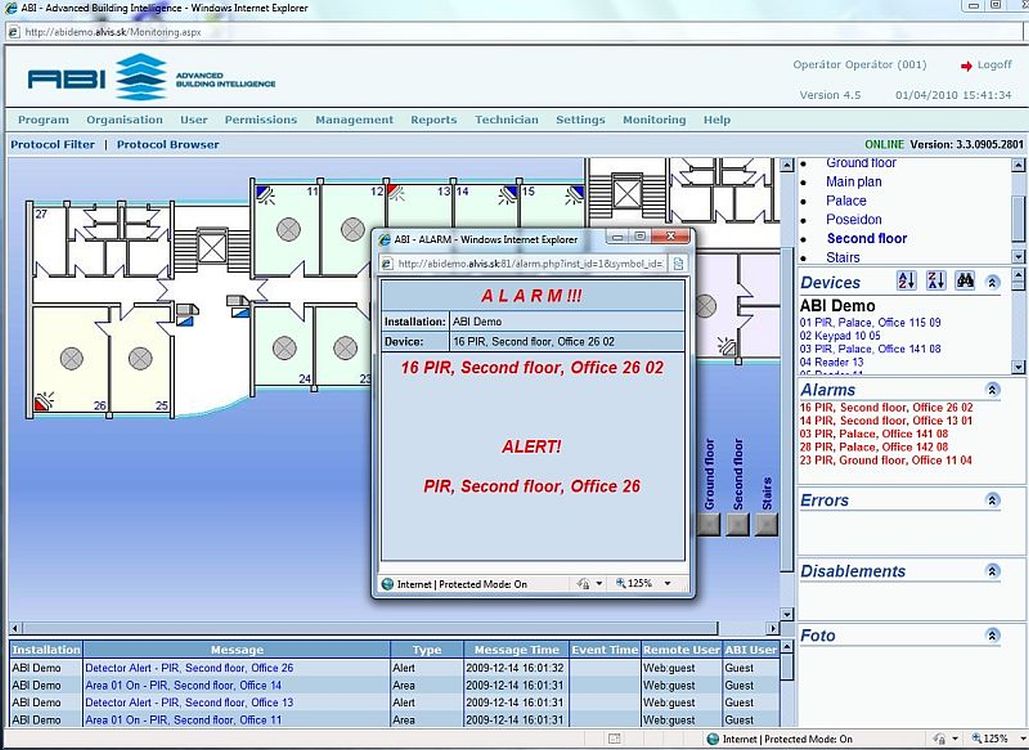Collapse the Errors panel
Viewport: 1029px width, 750px height.
click(x=992, y=500)
